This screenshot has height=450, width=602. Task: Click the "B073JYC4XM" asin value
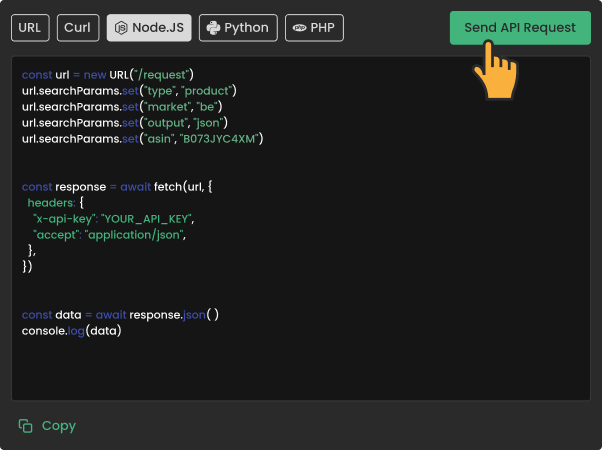click(x=220, y=139)
